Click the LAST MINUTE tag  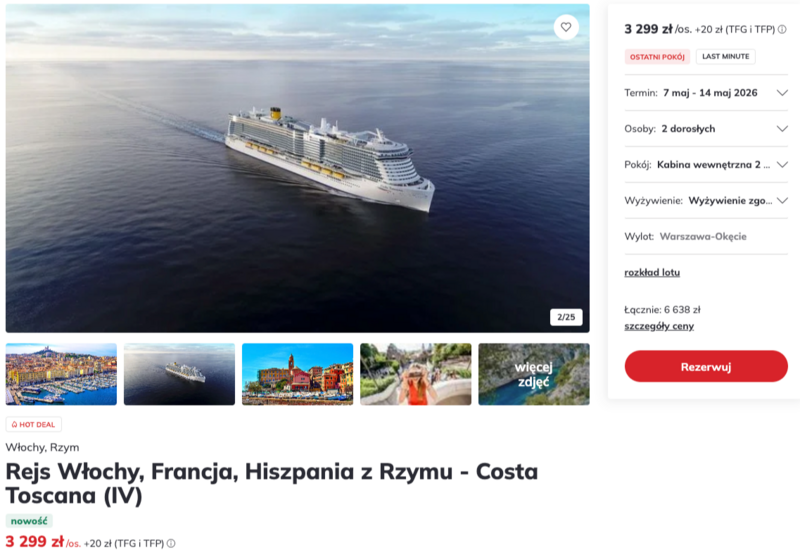(x=725, y=57)
